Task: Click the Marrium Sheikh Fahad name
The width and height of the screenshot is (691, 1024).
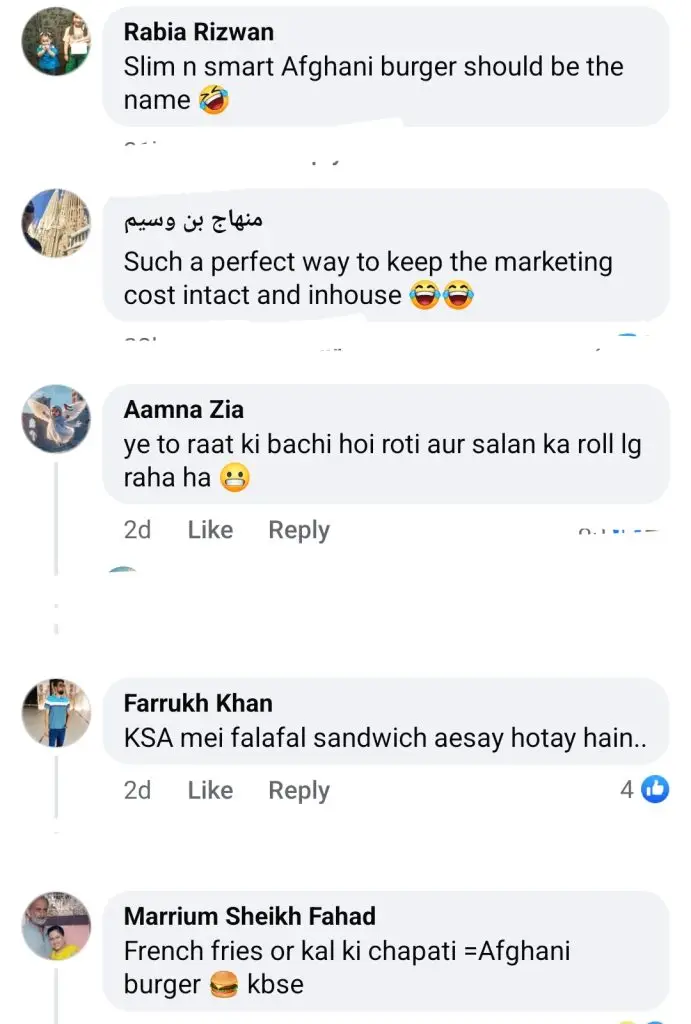Action: (249, 916)
